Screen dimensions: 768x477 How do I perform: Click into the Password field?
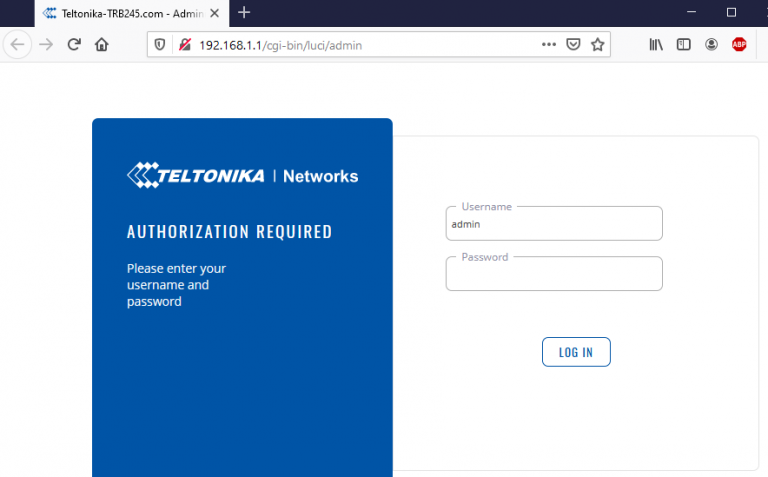pyautogui.click(x=554, y=275)
